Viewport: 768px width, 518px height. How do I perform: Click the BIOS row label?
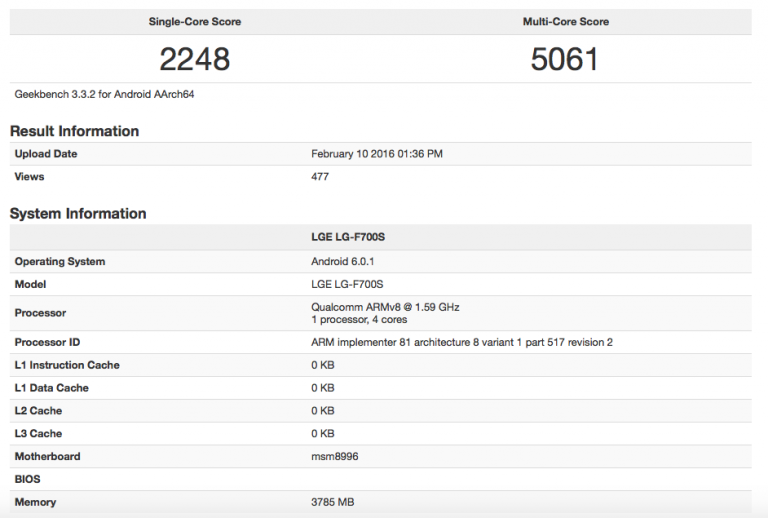click(28, 479)
